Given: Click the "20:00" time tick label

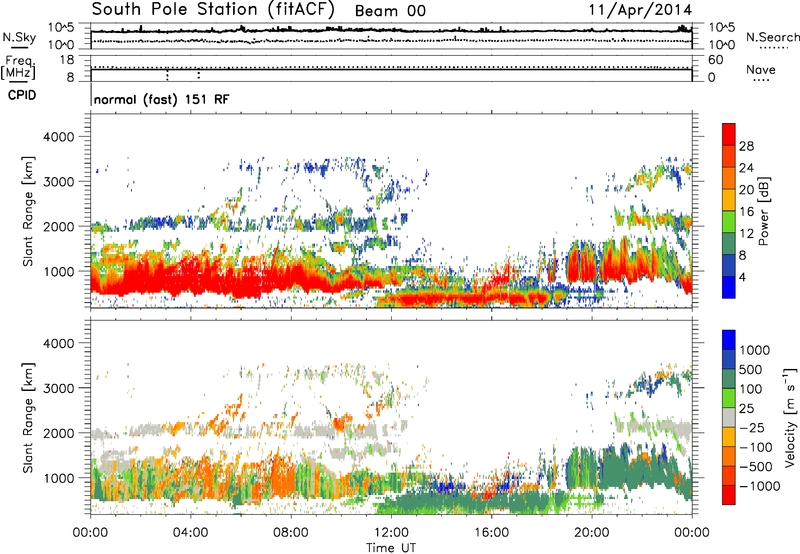Looking at the screenshot, I should click(x=591, y=533).
